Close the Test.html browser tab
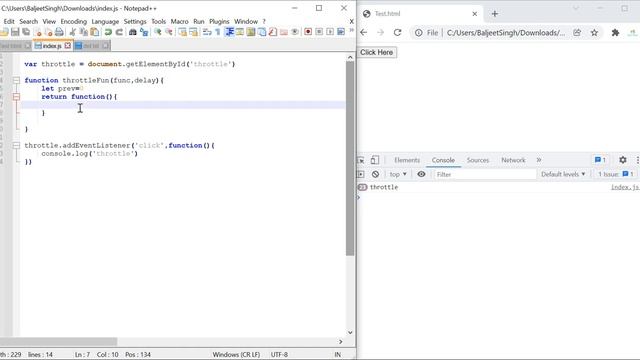This screenshot has height=360, width=640. pos(475,14)
